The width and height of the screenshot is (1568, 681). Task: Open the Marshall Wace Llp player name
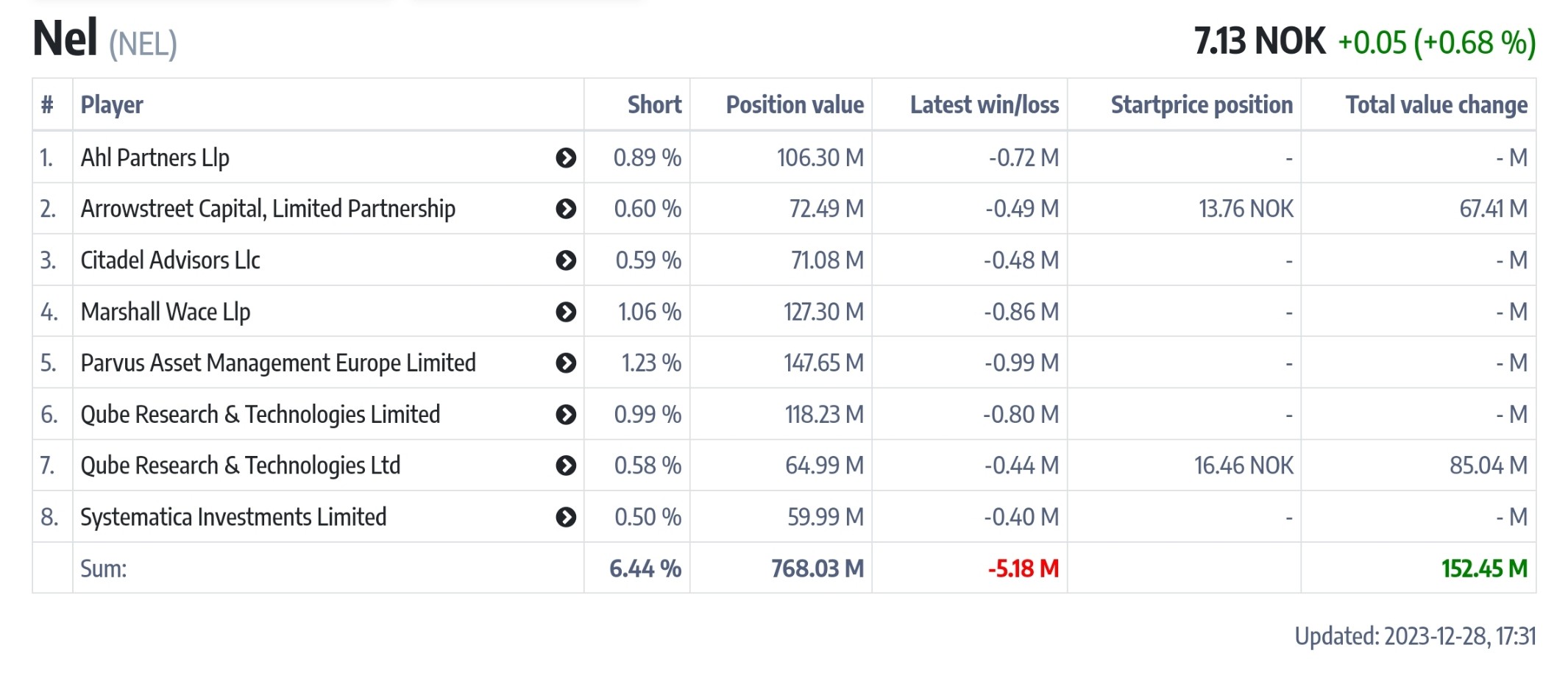(x=166, y=312)
